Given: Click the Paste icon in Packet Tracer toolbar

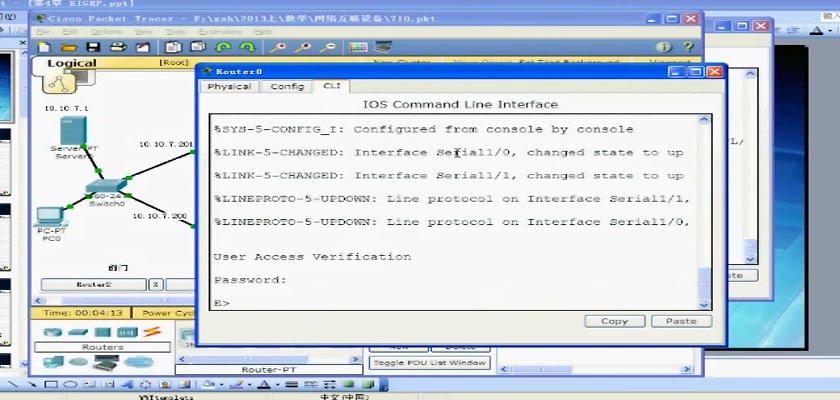Looking at the screenshot, I should pos(198,47).
